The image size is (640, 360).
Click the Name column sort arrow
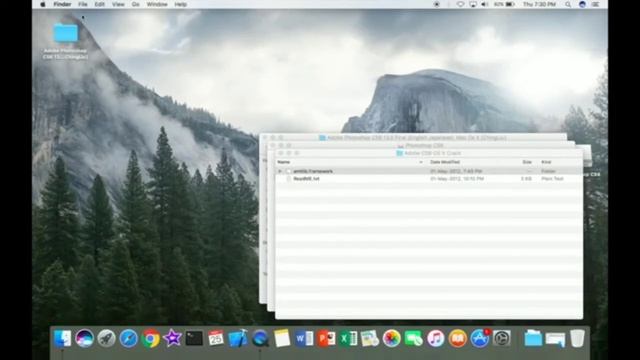(x=421, y=162)
